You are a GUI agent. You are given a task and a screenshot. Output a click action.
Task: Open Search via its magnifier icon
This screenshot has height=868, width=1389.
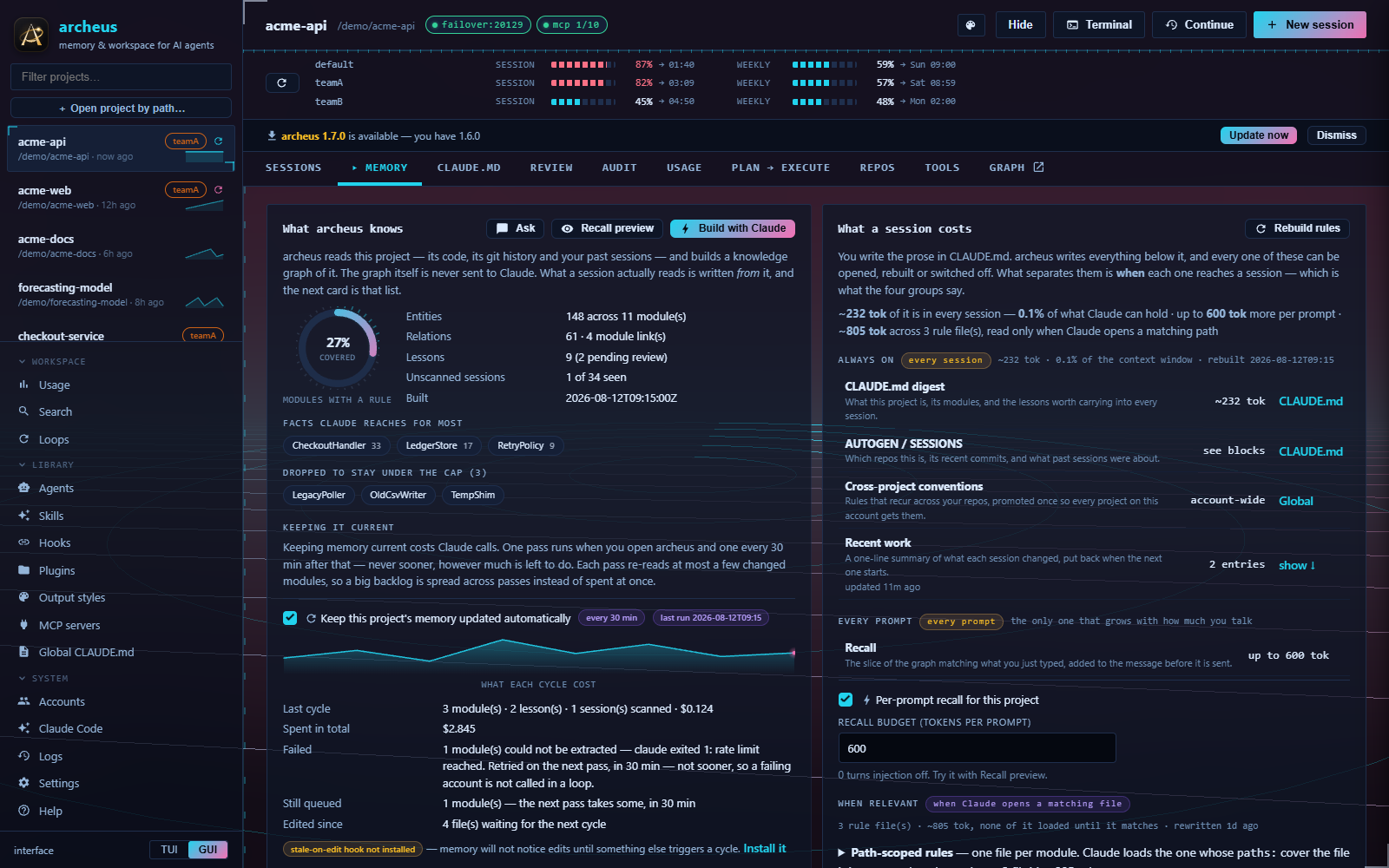23,411
